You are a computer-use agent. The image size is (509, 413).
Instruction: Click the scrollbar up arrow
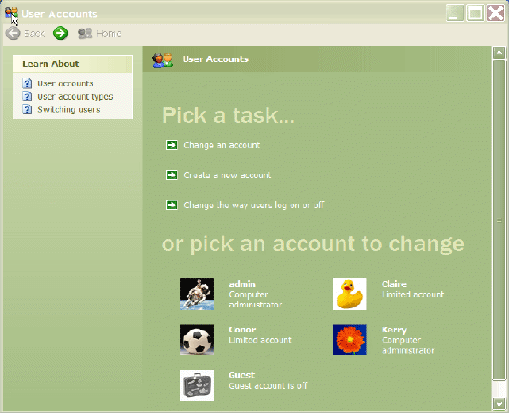click(x=499, y=53)
